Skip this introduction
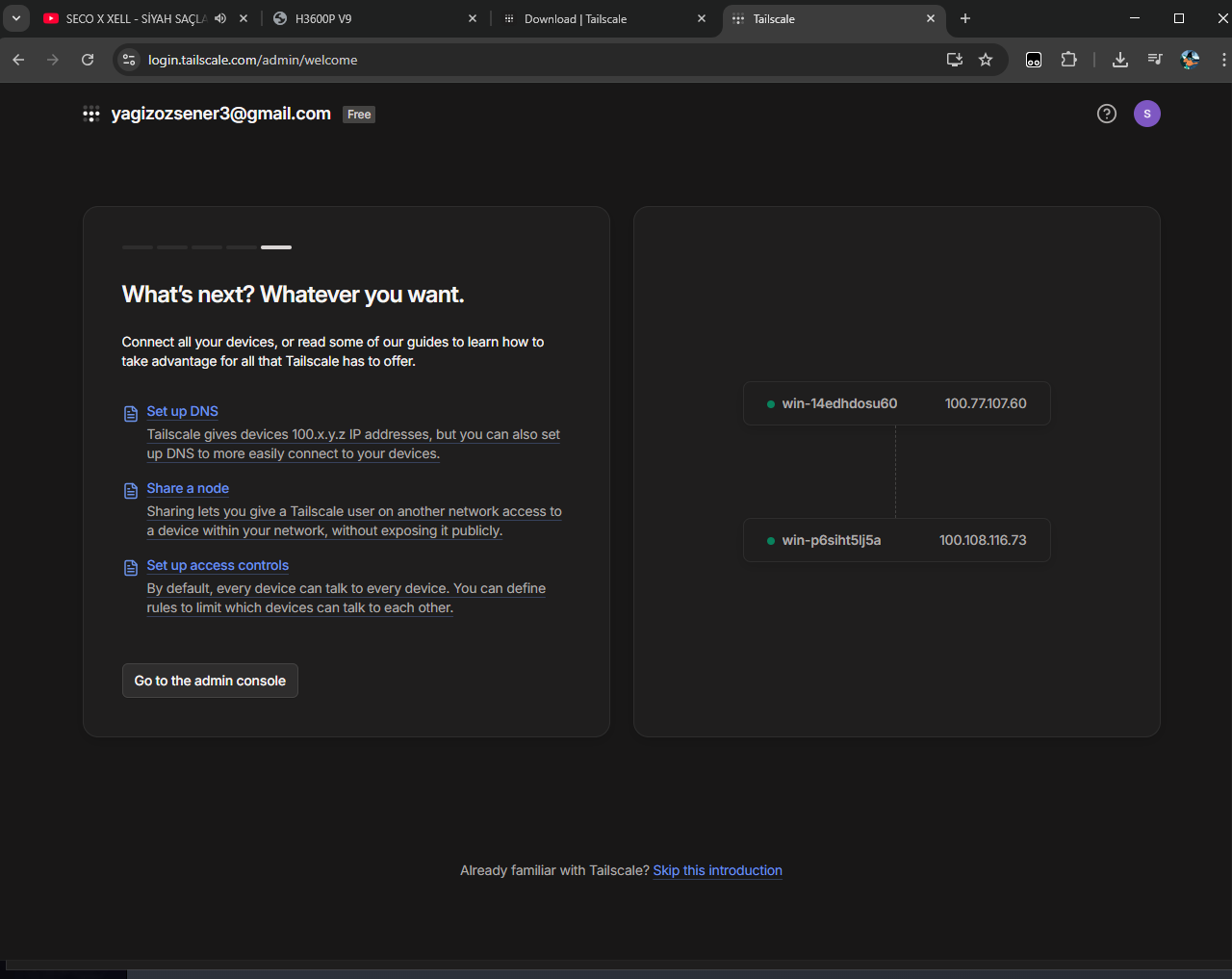Viewport: 1232px width, 979px height. (718, 870)
